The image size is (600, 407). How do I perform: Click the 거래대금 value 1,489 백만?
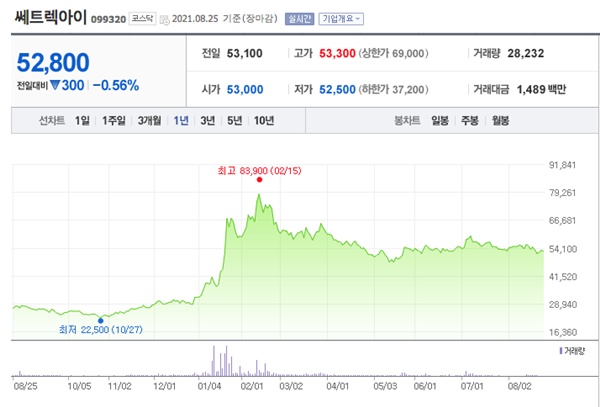[x=541, y=90]
